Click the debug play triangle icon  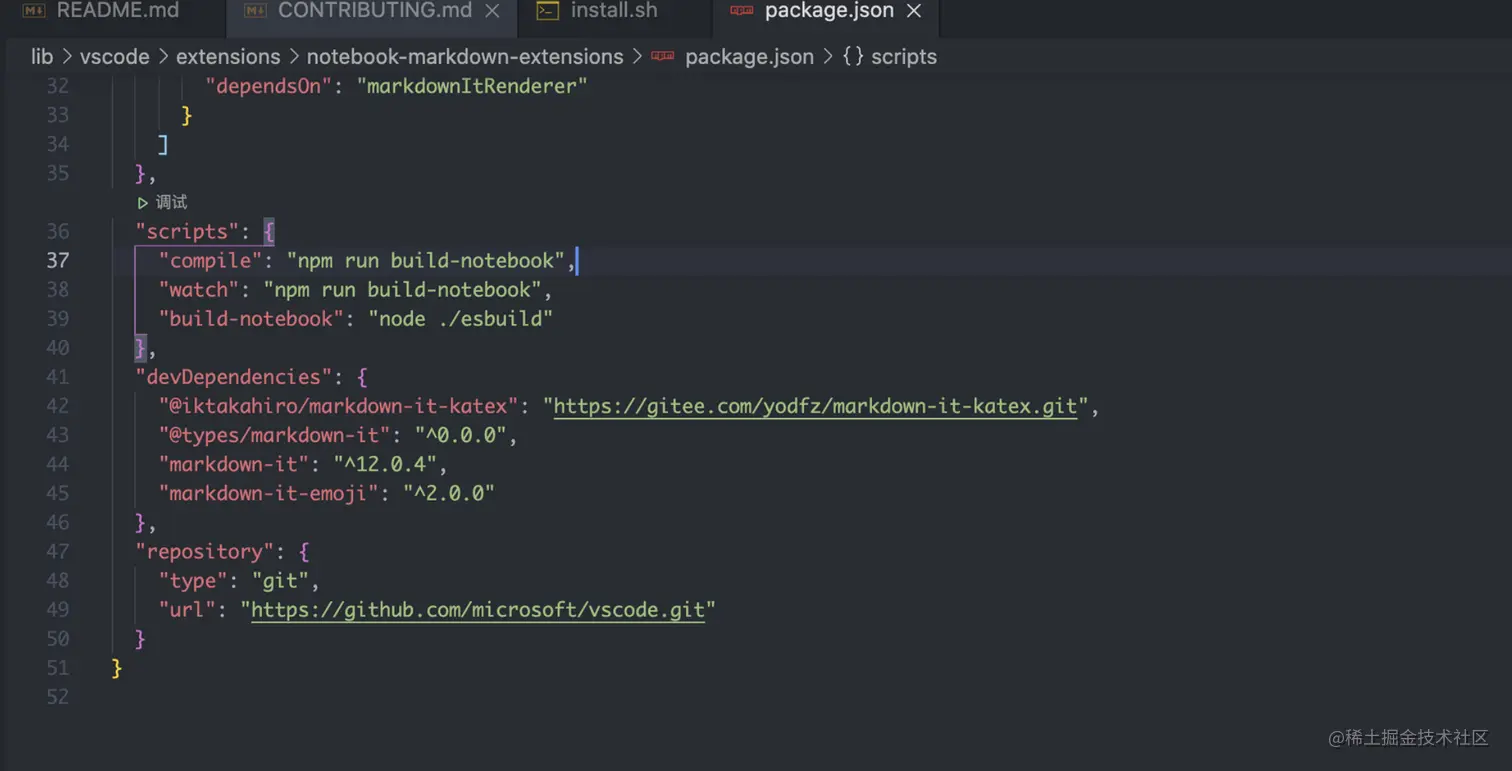click(x=143, y=203)
